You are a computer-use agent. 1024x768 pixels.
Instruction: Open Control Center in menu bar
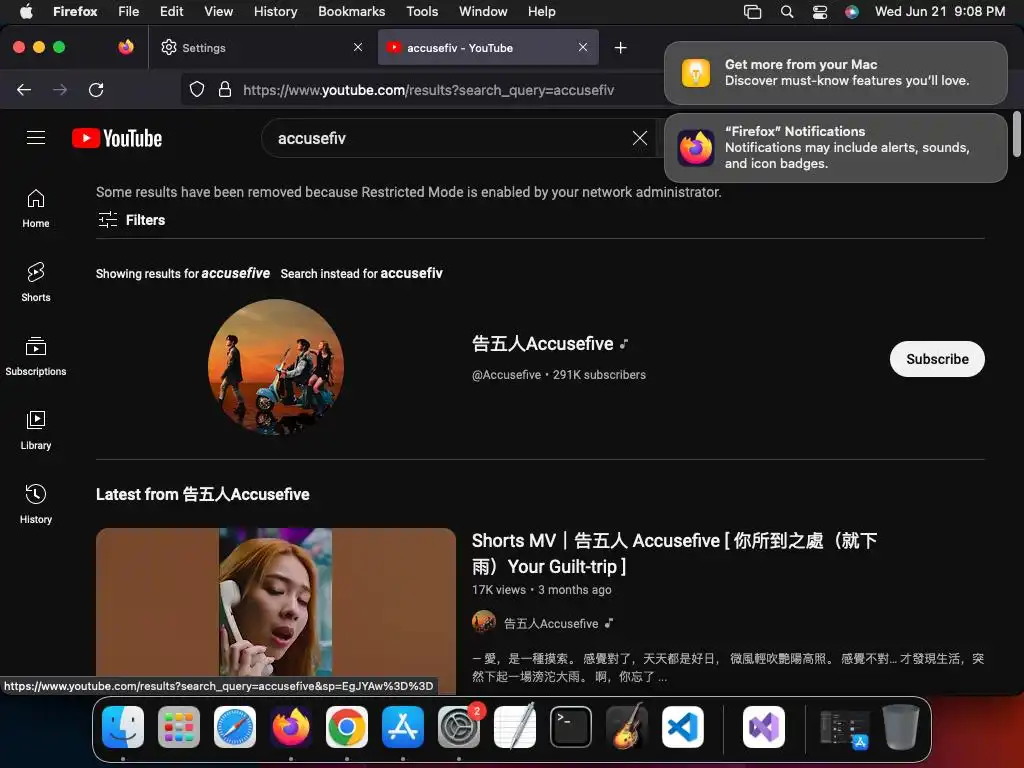[x=820, y=12]
